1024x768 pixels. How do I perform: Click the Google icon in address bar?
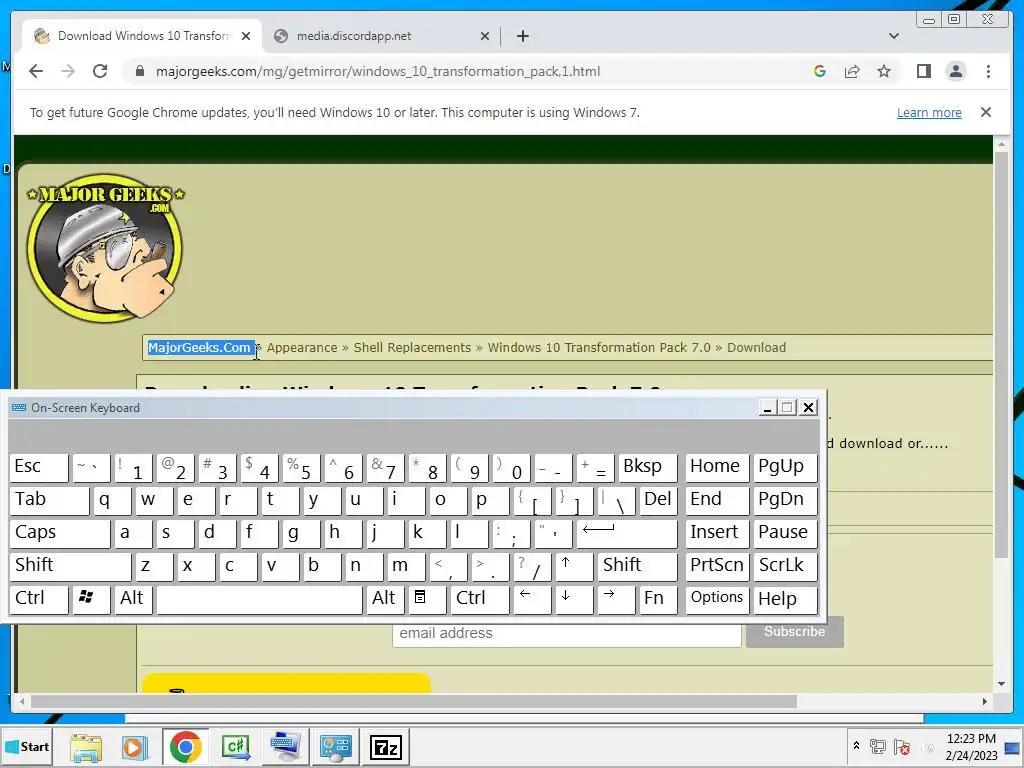820,71
